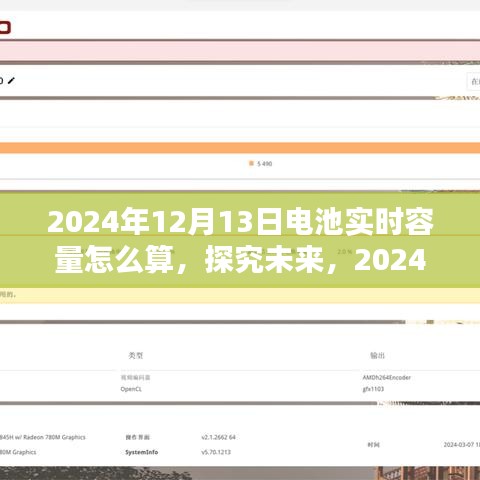This screenshot has width=480, height=480.
Task: Click the orange score bar
Action: 240,148
